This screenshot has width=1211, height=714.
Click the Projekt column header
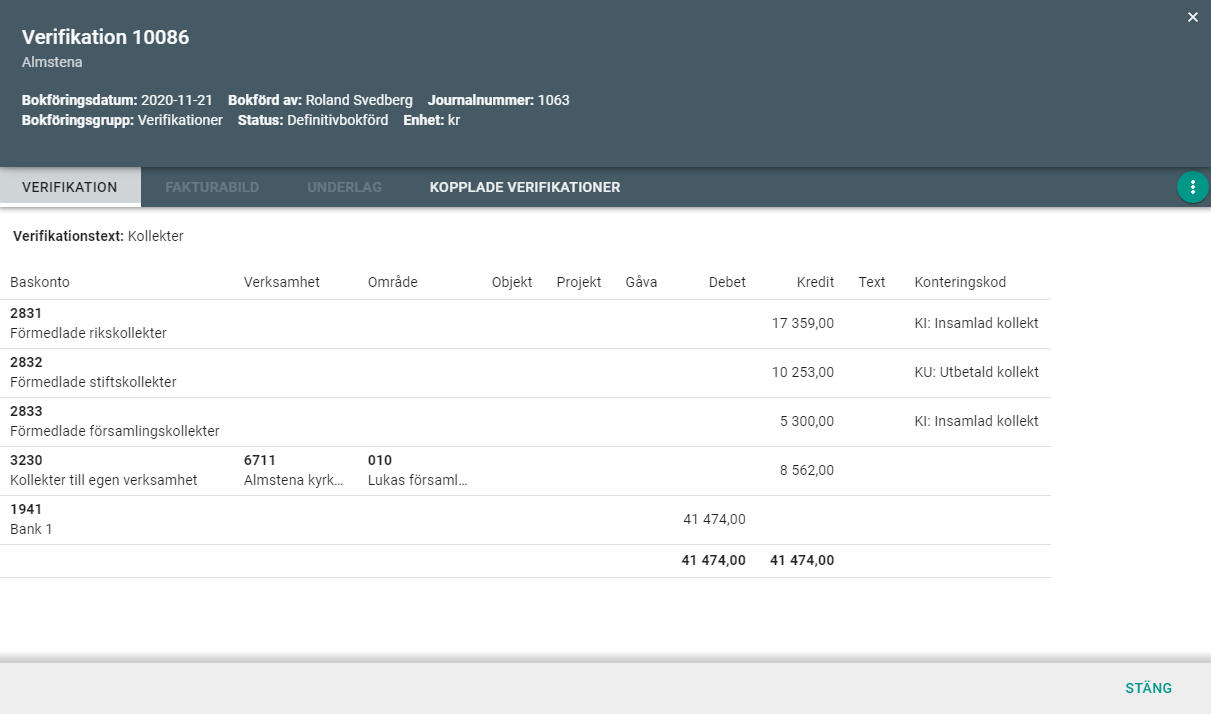coord(579,282)
